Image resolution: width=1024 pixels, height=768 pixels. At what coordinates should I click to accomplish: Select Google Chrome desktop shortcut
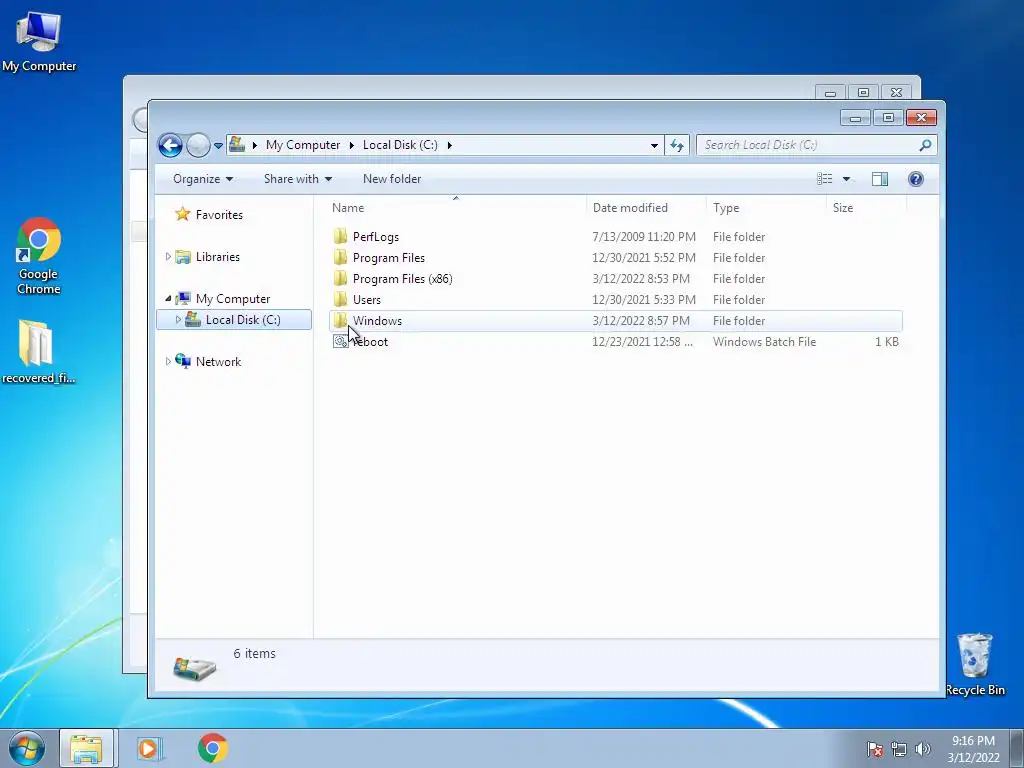pos(39,256)
